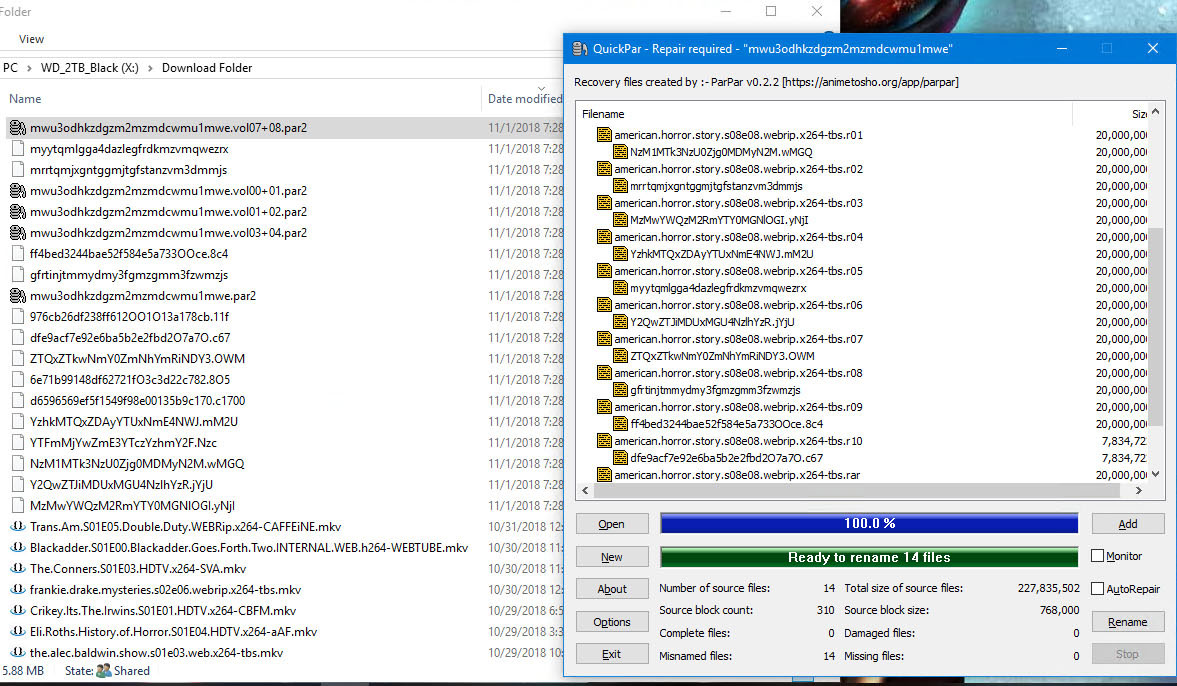
Task: Click the Options button
Action: click(x=612, y=622)
